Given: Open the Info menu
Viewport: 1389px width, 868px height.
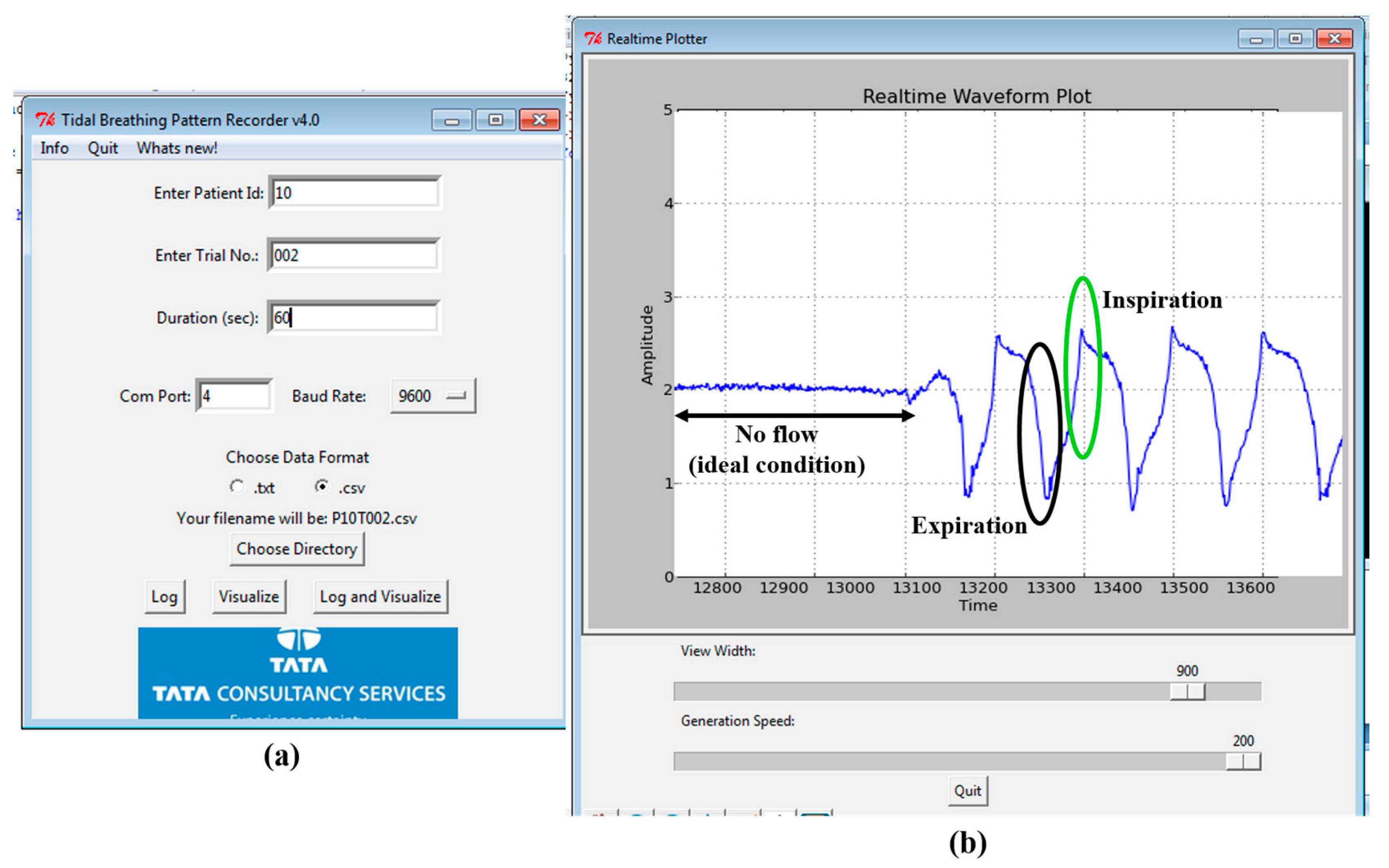Looking at the screenshot, I should [x=54, y=148].
